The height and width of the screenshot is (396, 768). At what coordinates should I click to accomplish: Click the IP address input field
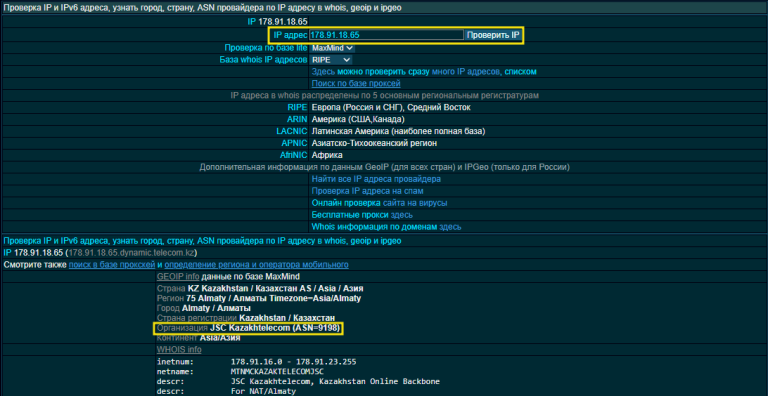click(x=386, y=35)
